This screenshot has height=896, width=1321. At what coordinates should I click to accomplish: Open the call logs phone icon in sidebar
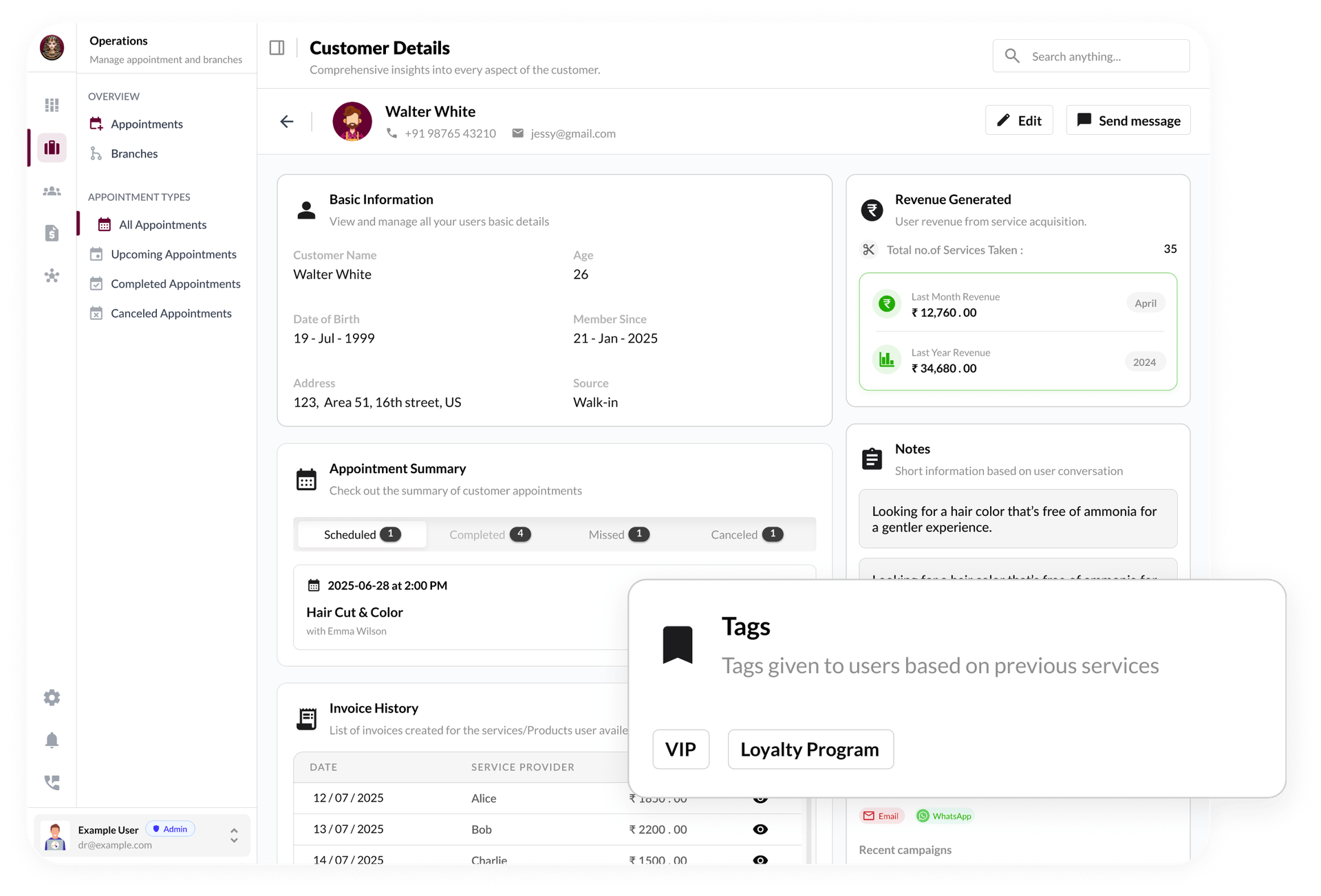pyautogui.click(x=52, y=782)
